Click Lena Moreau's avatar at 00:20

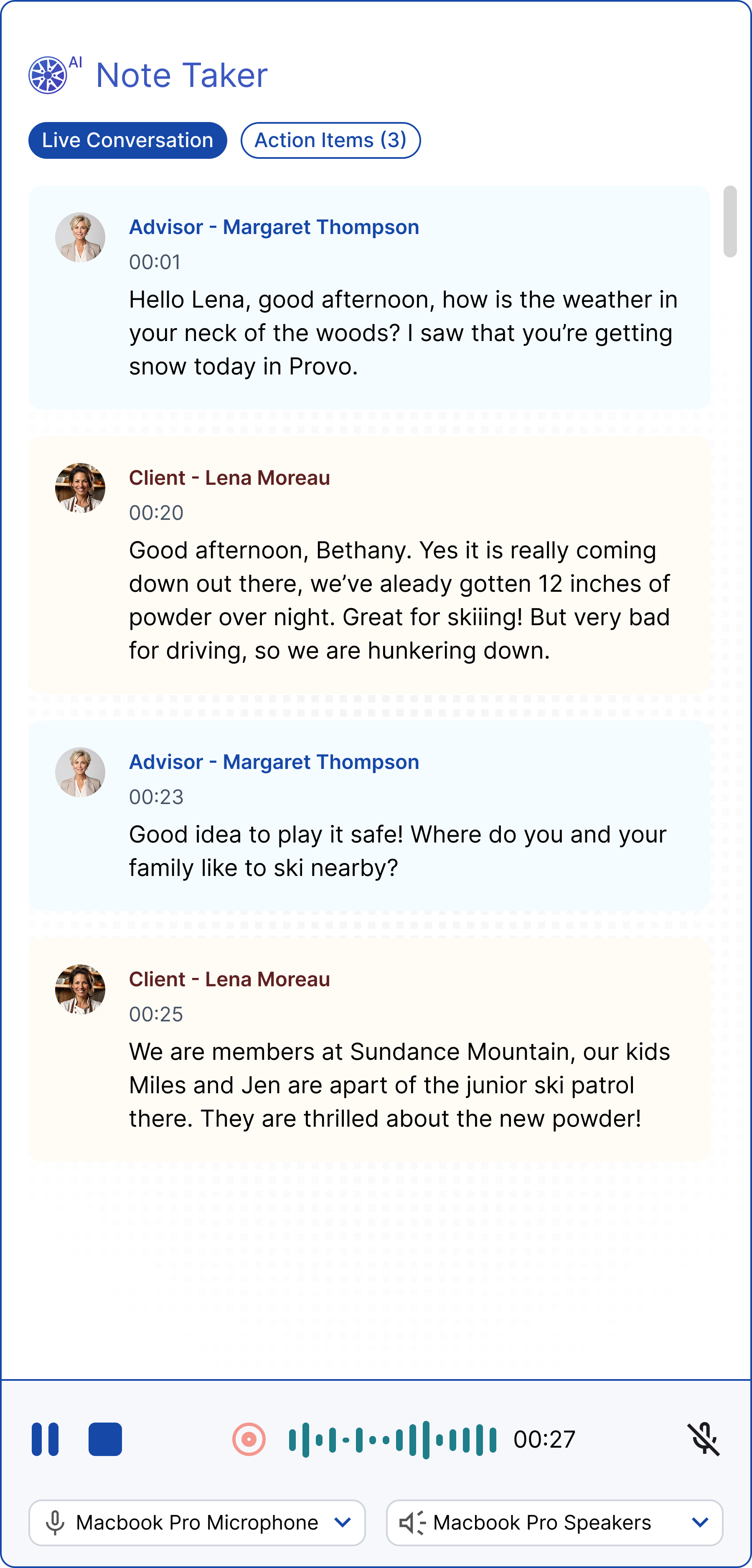click(80, 488)
